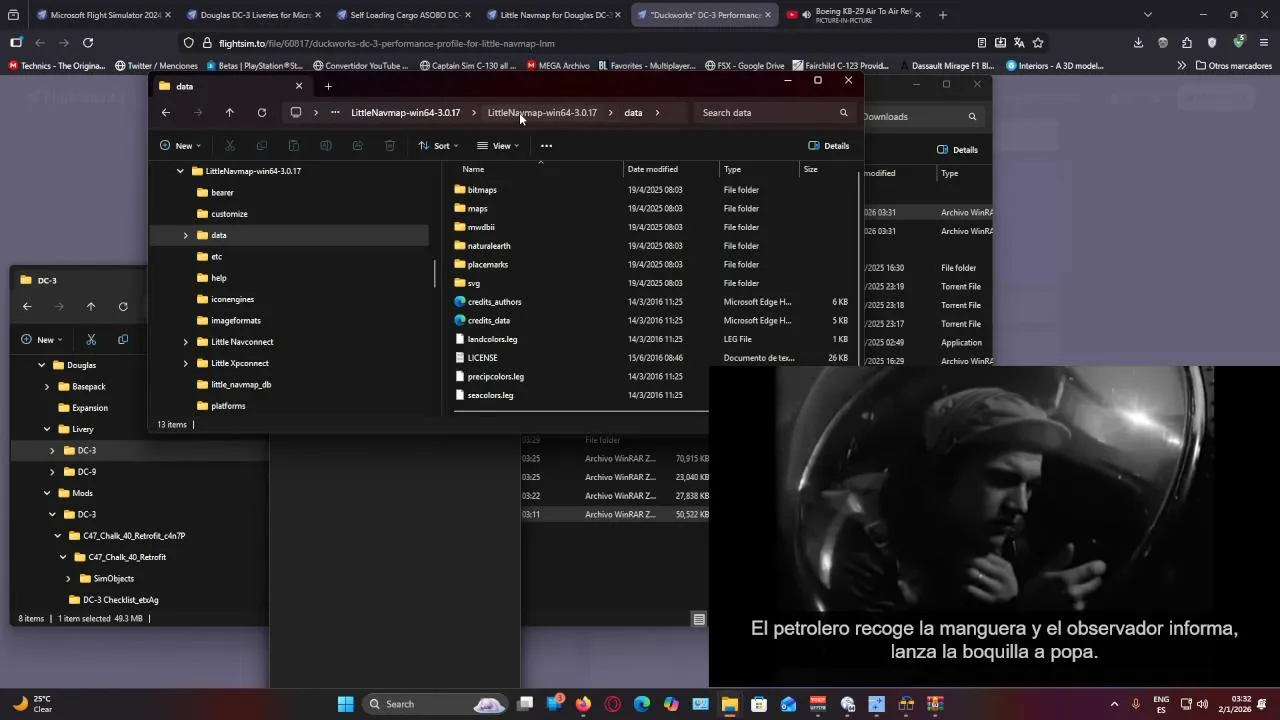This screenshot has width=1280, height=720.
Task: Open Windows Start menu
Action: click(345, 704)
